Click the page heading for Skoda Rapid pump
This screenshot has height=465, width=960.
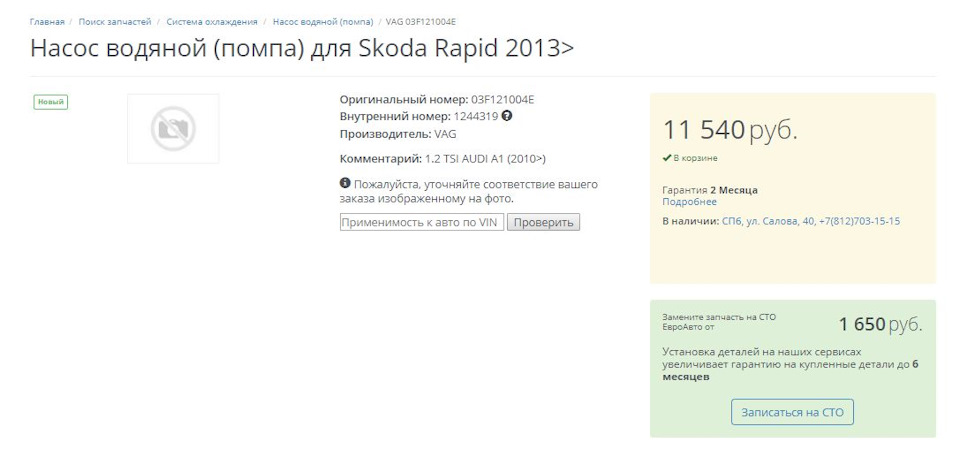pos(302,48)
